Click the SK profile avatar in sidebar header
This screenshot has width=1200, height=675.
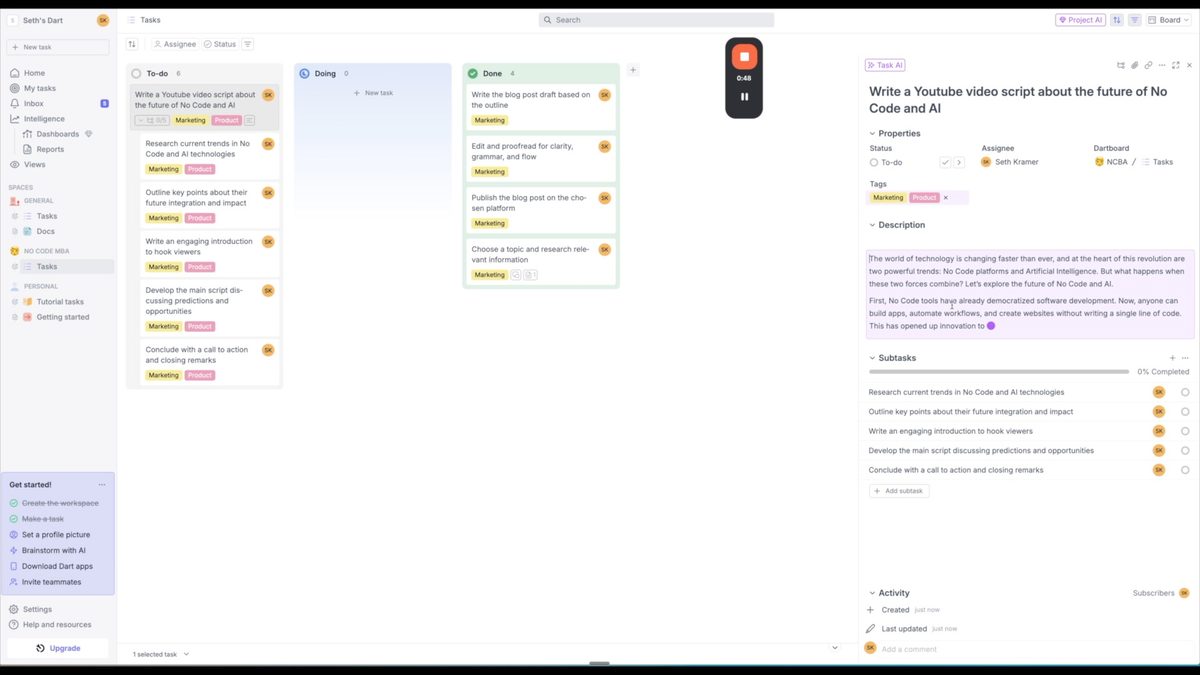point(103,20)
